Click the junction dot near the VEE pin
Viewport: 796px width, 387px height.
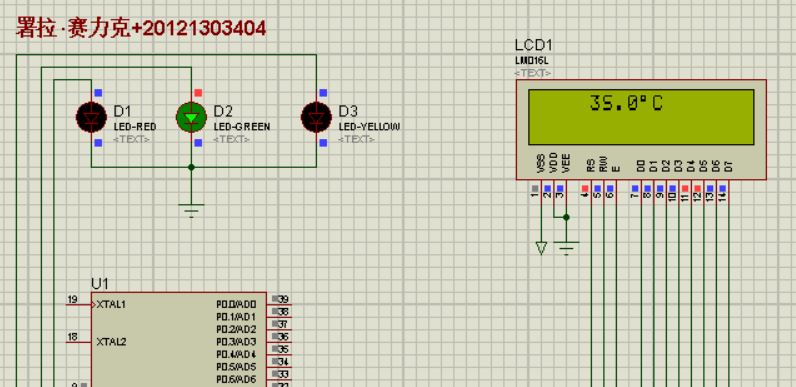point(567,217)
